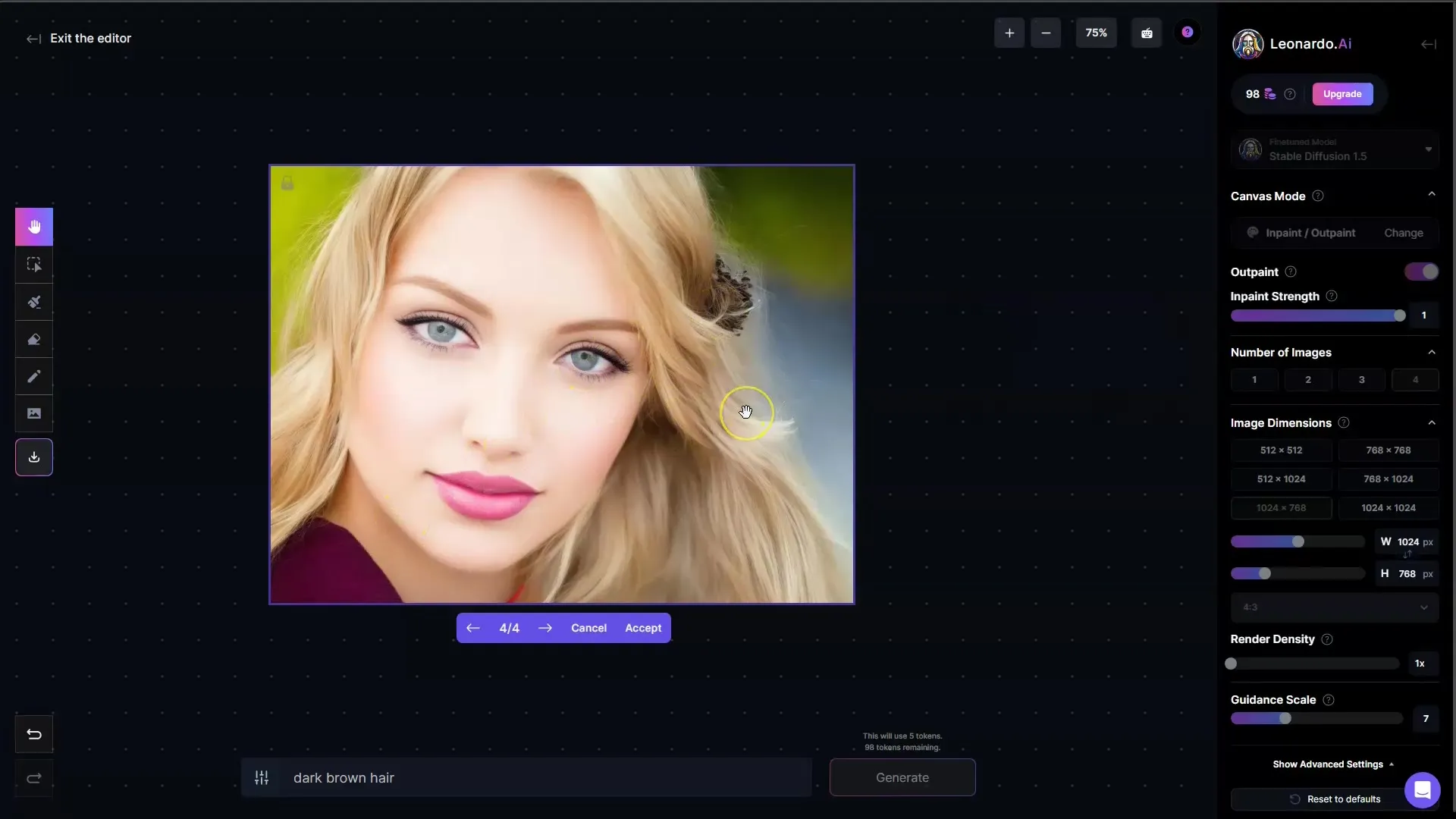Click the Download/Export icon
1456x819 pixels.
(x=34, y=458)
